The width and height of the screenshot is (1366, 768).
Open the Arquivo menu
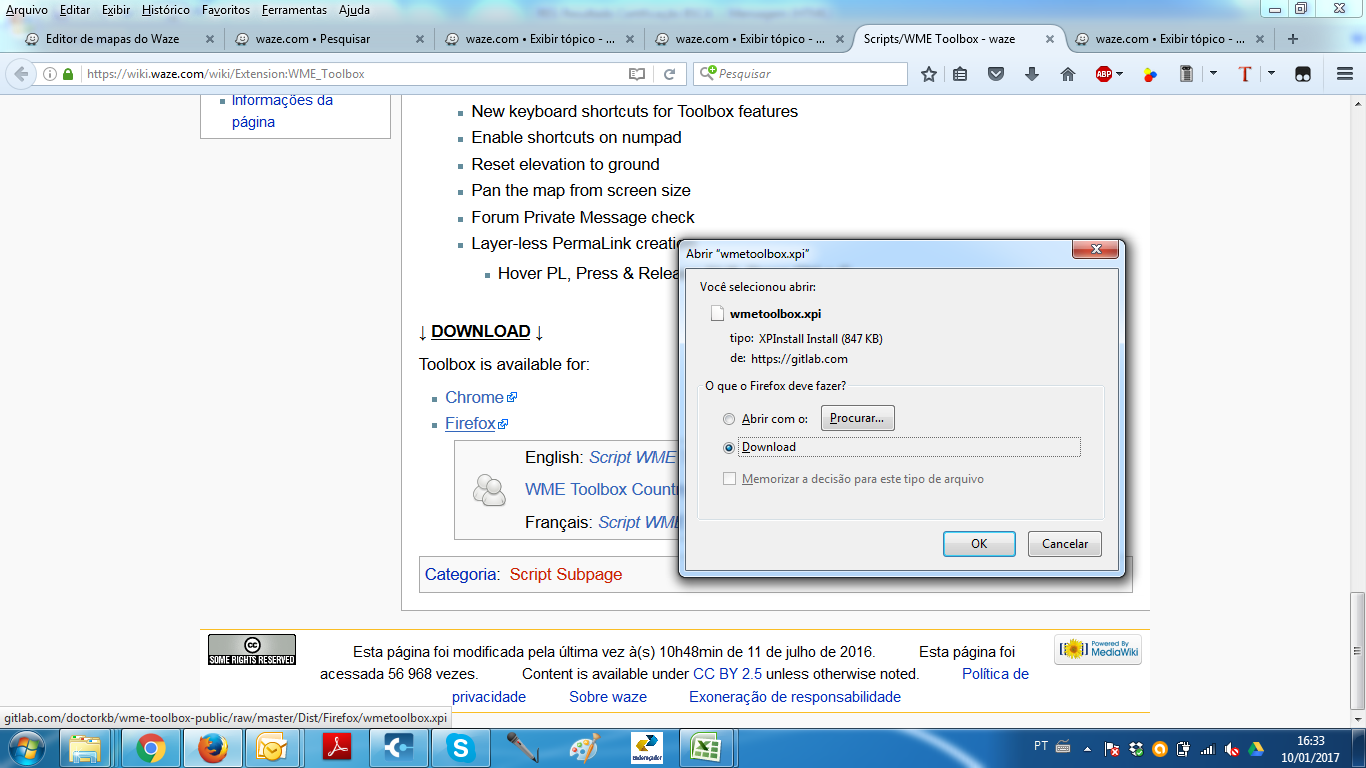[27, 10]
